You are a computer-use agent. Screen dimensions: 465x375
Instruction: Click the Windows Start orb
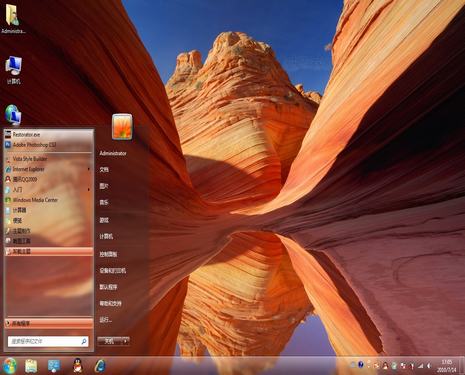(x=10, y=366)
